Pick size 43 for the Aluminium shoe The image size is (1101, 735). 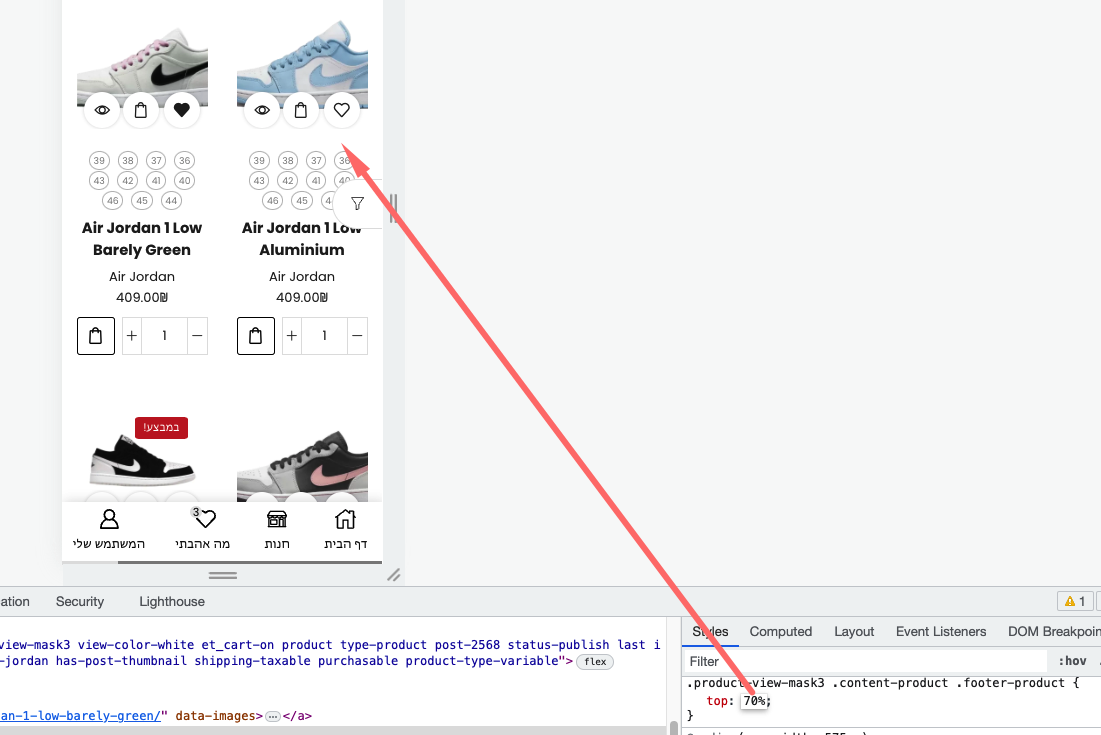[x=259, y=181]
